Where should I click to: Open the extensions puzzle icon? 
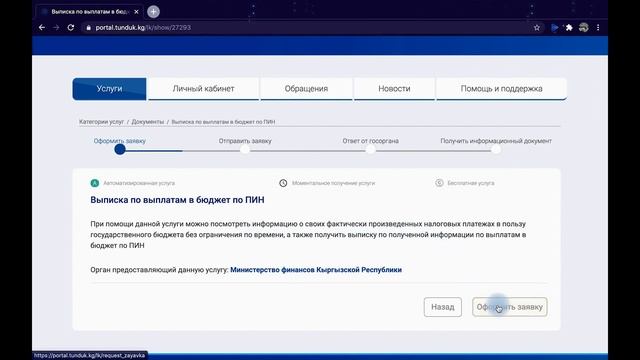coord(569,27)
